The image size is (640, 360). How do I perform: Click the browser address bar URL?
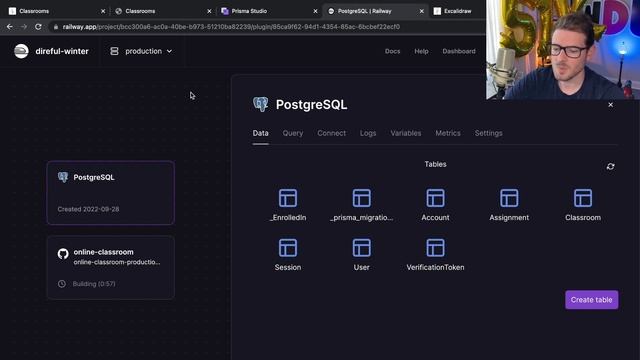[231, 27]
